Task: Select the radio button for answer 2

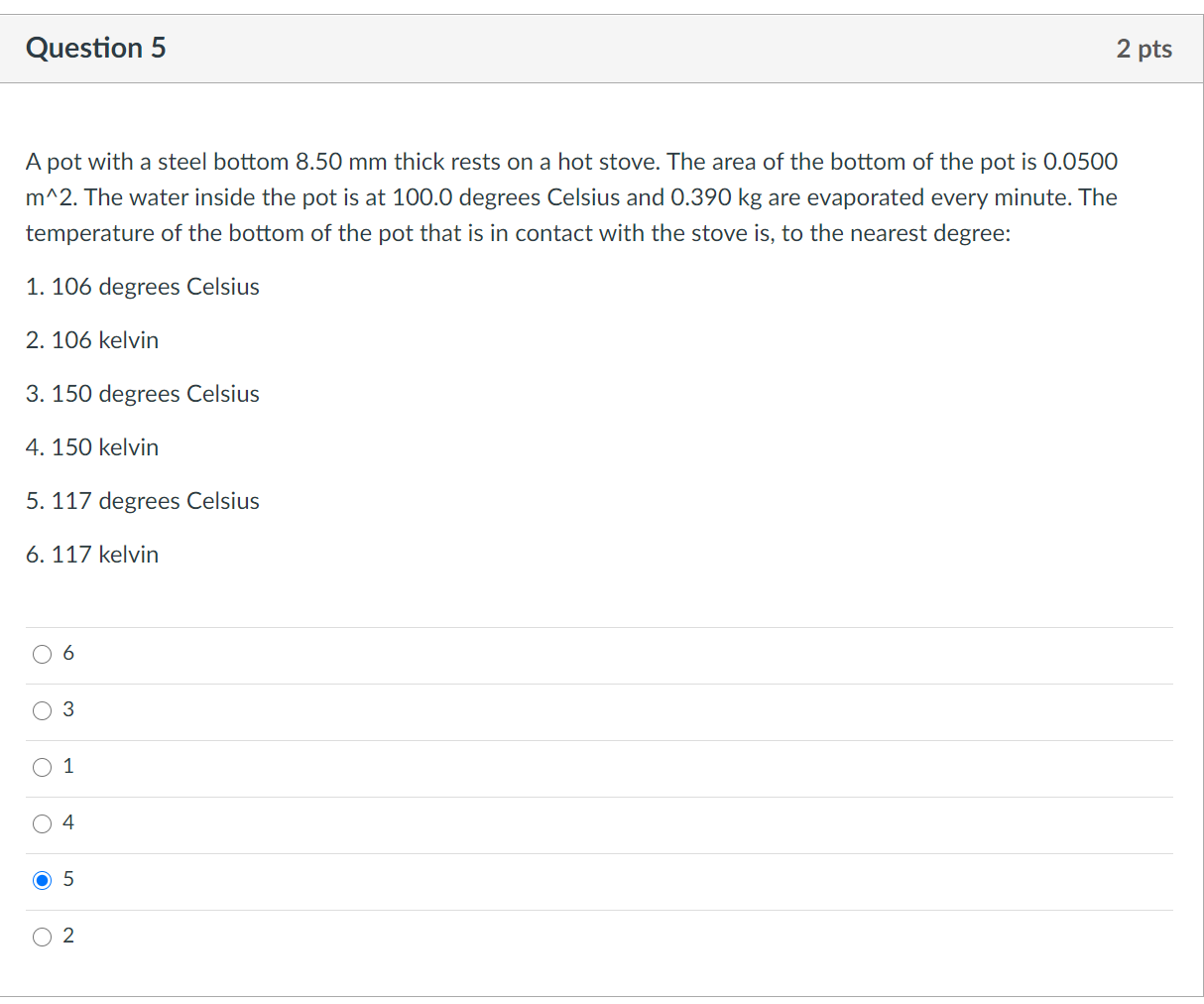Action: click(42, 936)
